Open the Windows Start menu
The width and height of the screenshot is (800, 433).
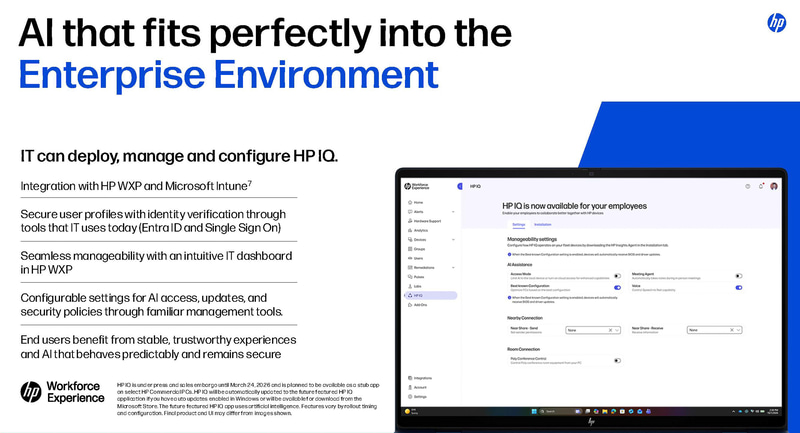pyautogui.click(x=534, y=411)
